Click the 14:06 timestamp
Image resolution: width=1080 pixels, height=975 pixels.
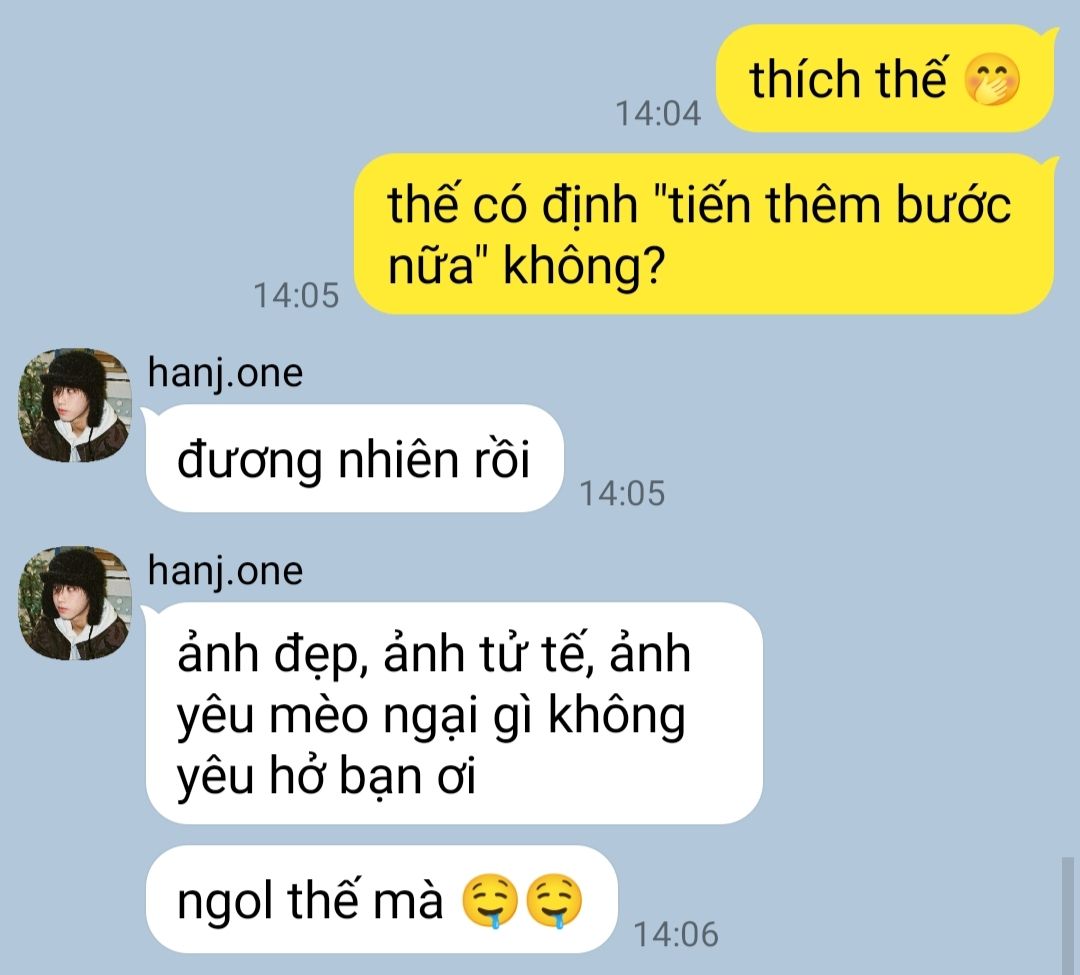coord(676,934)
